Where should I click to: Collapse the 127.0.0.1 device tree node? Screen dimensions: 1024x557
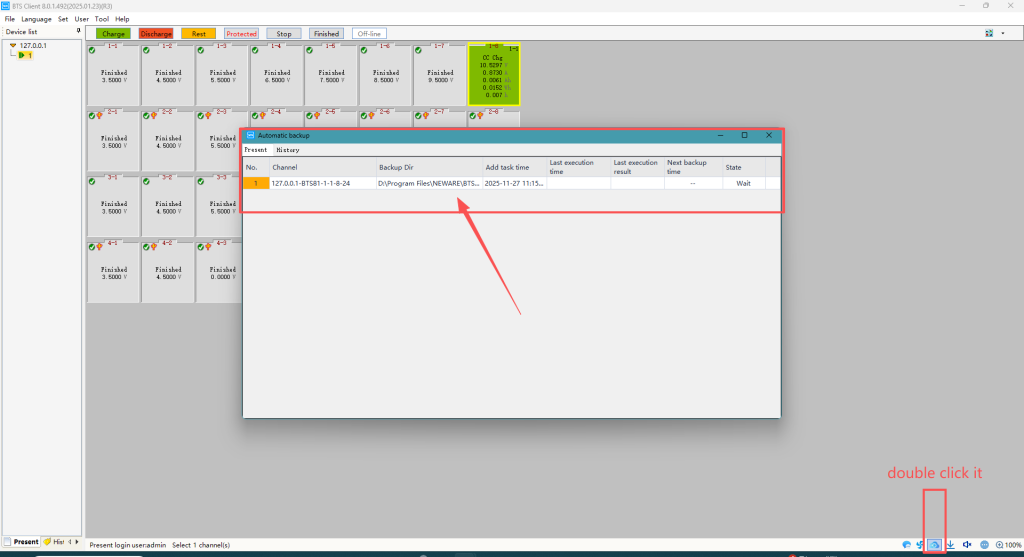pos(12,46)
